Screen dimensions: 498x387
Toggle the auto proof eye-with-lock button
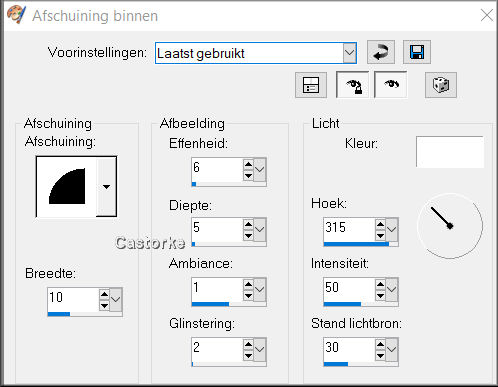(353, 85)
